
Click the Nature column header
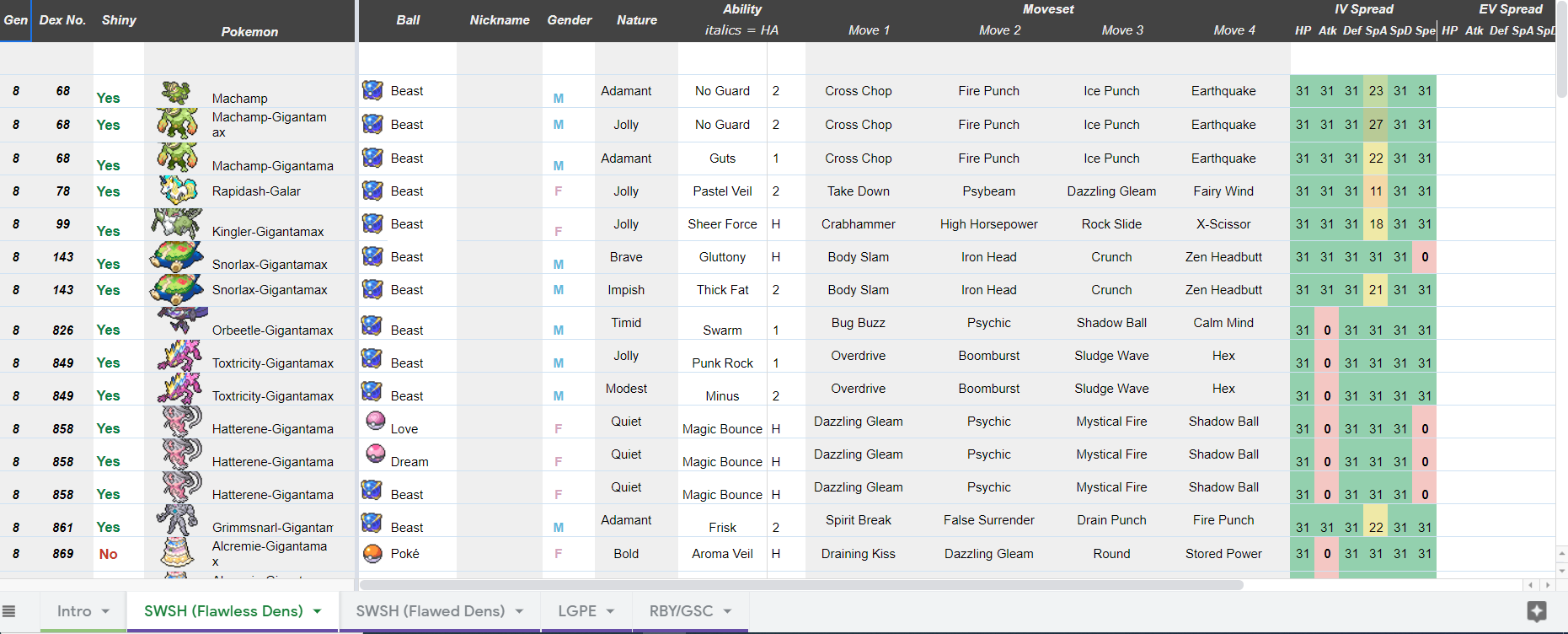(636, 20)
